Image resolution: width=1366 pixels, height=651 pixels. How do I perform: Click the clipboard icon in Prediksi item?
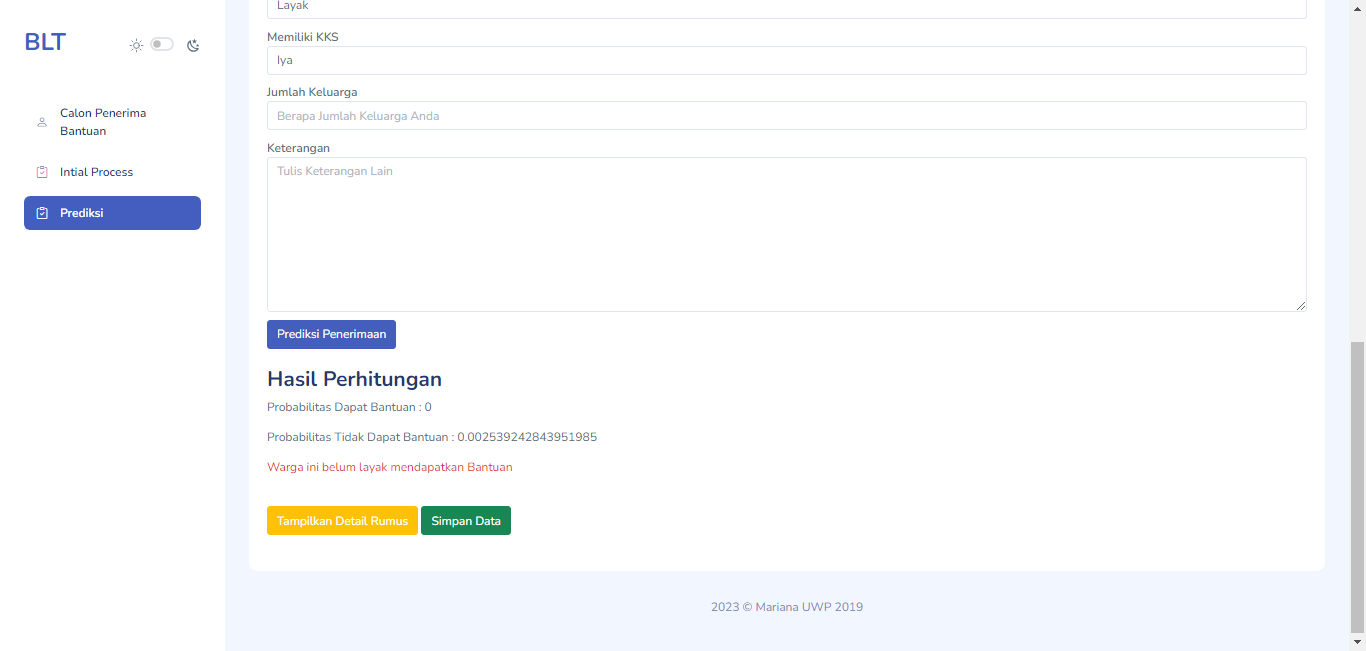point(42,213)
